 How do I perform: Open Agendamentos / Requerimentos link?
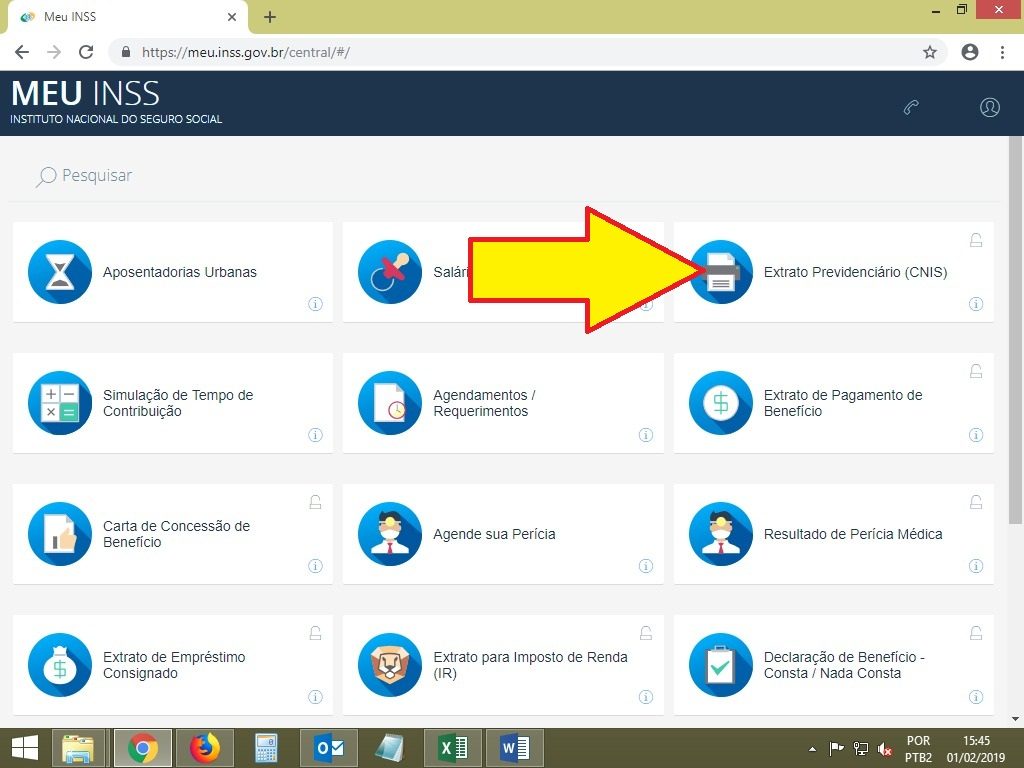point(484,403)
